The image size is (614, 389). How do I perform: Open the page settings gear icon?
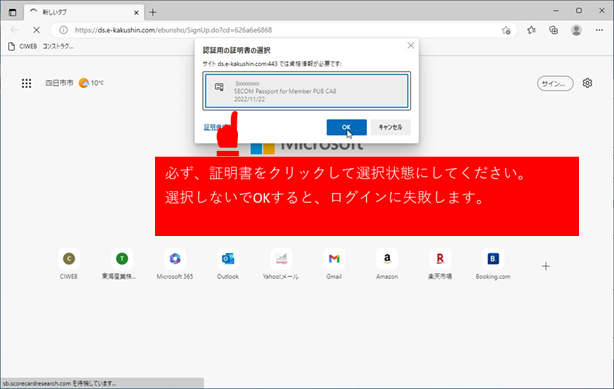click(x=587, y=83)
